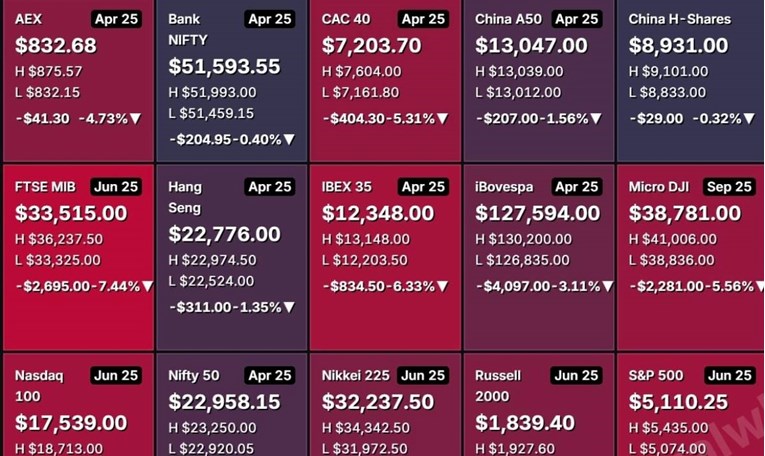The image size is (765, 456).
Task: Click the Hang Seng down arrow next to -1.35%
Action: (289, 307)
